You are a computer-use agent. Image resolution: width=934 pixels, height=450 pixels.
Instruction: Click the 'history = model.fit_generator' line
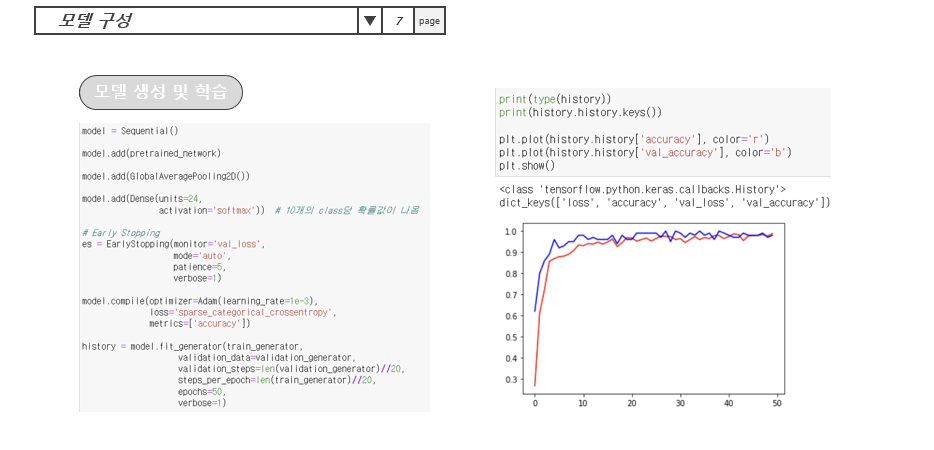193,346
